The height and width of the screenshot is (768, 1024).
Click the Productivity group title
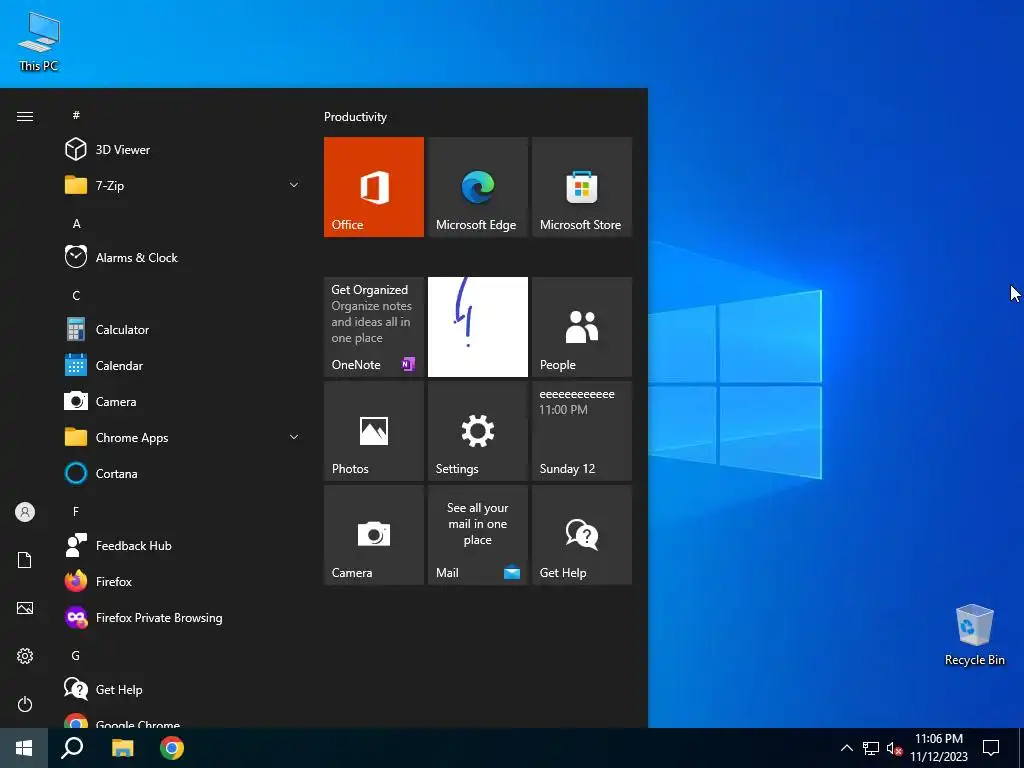355,117
